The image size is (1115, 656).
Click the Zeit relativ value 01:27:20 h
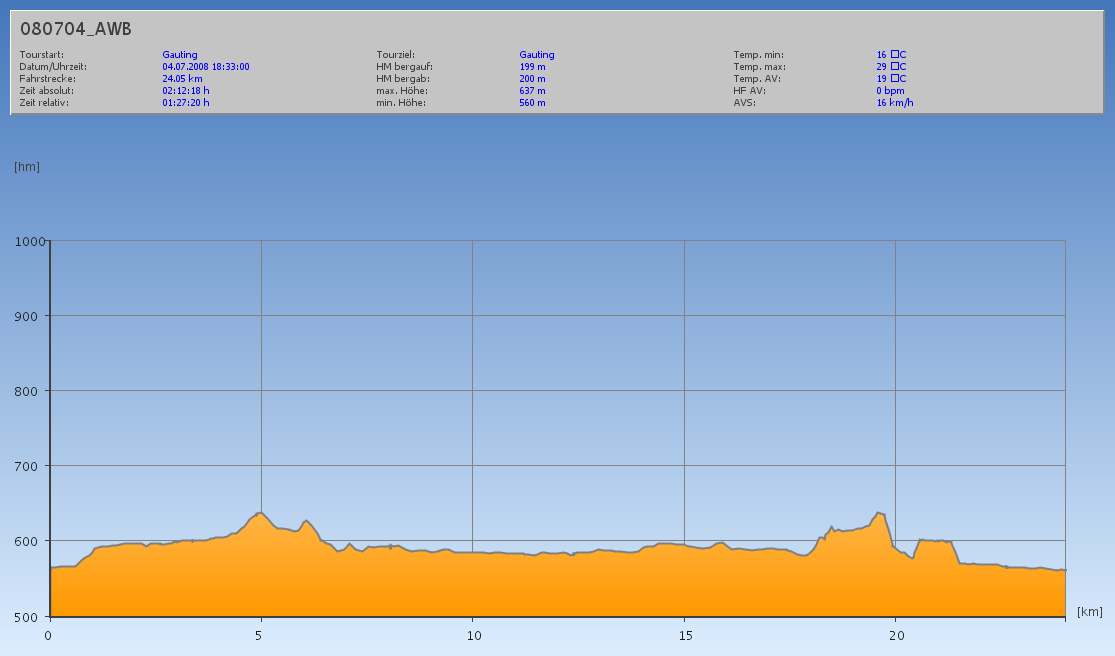click(186, 103)
